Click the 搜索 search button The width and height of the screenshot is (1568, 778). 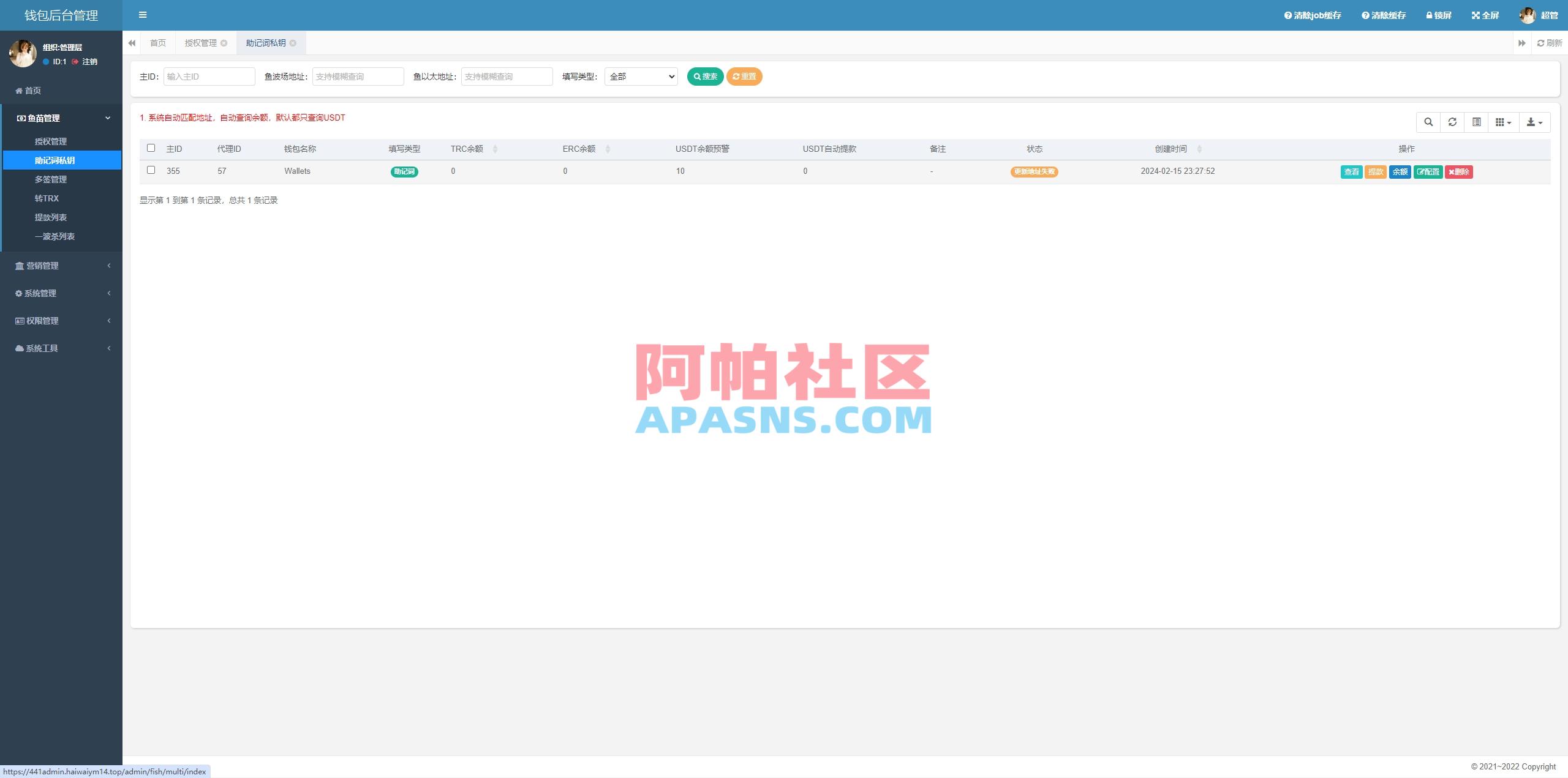point(706,76)
